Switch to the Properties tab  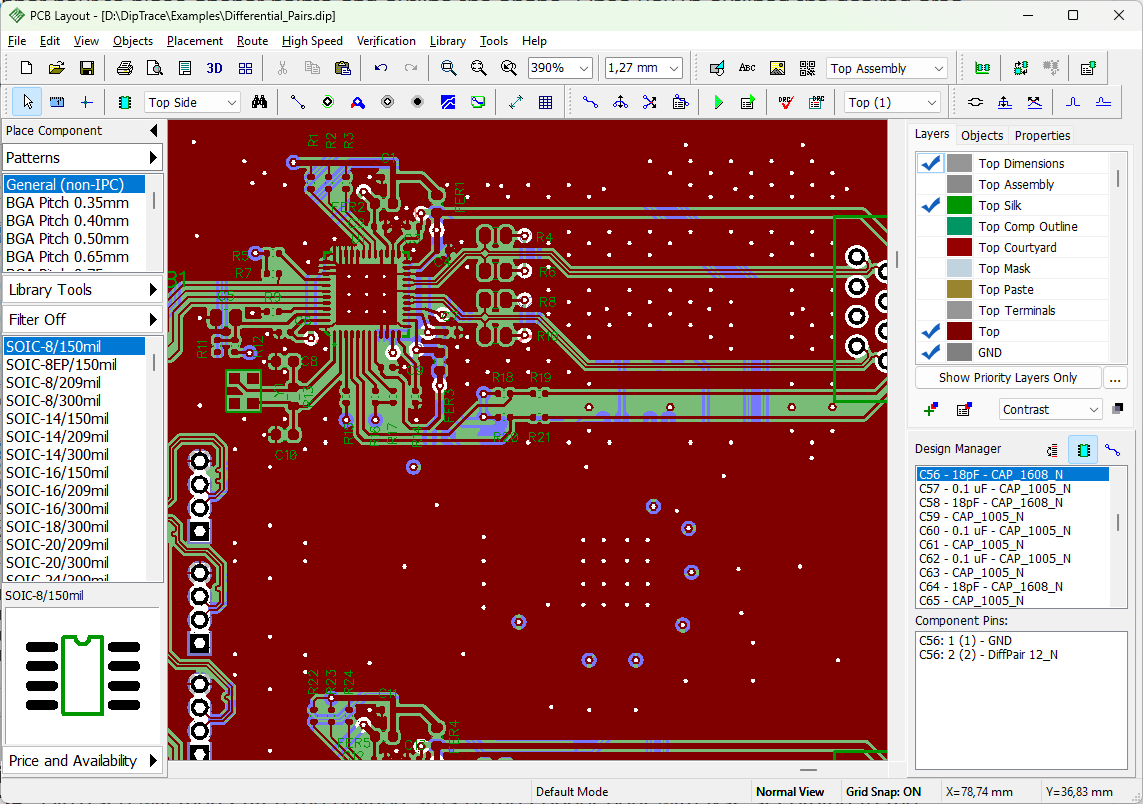point(1042,136)
